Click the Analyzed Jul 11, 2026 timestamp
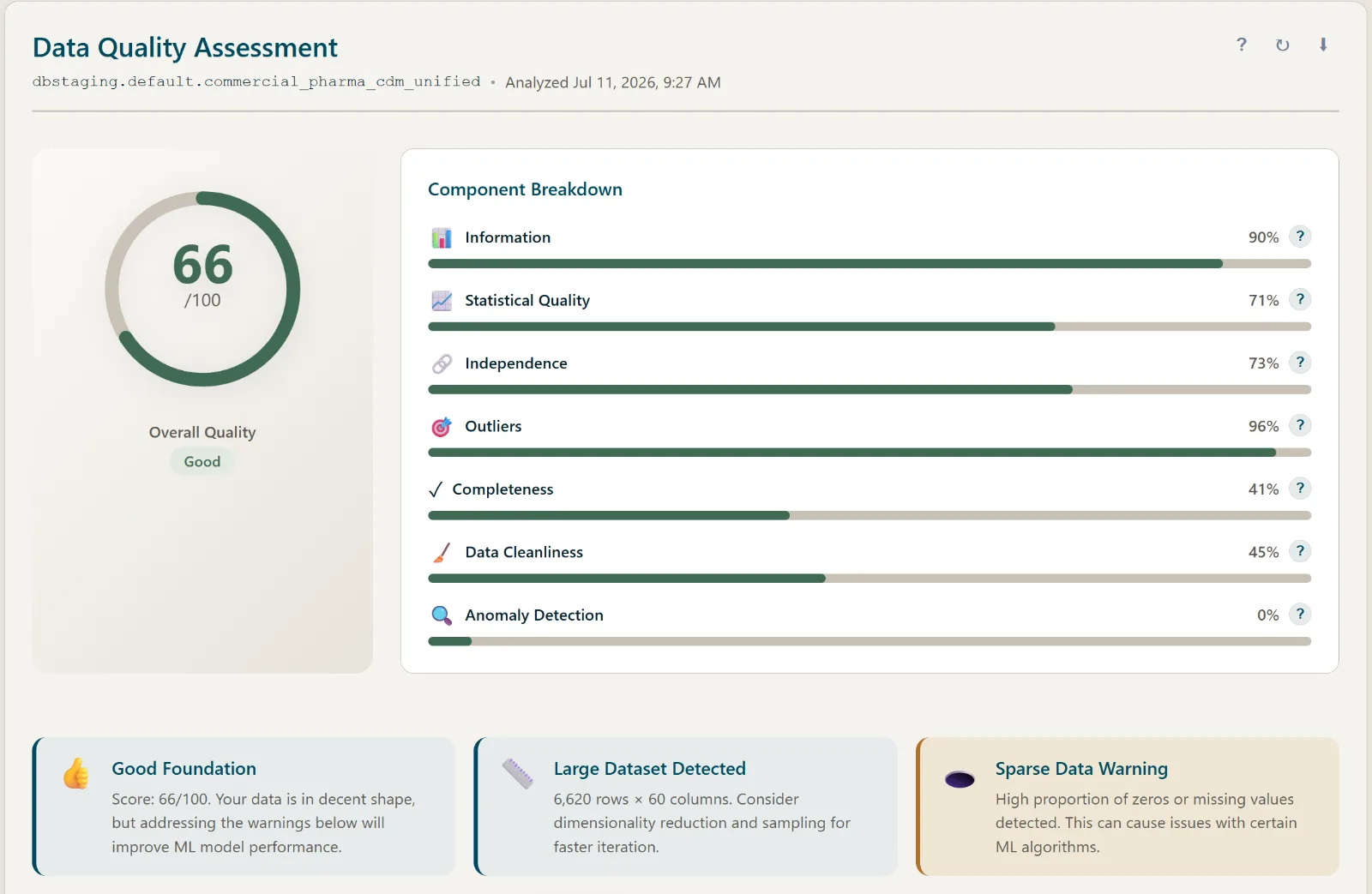This screenshot has width=1372, height=894. click(613, 82)
